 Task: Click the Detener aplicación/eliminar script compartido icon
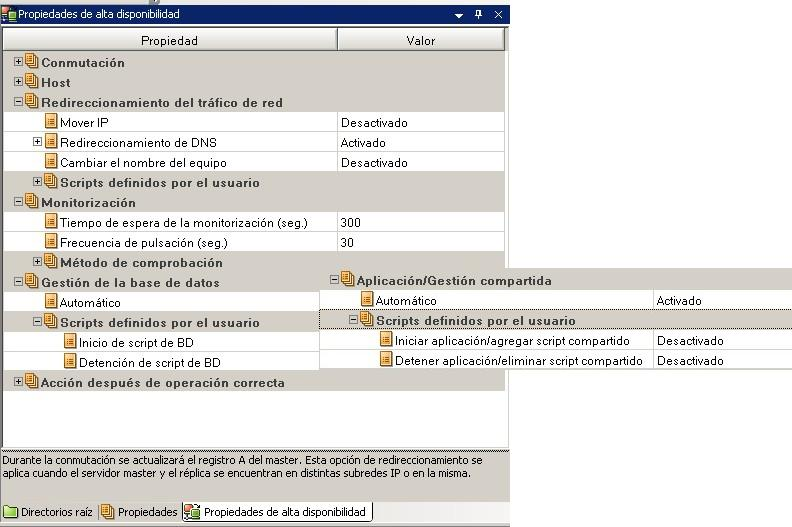[385, 359]
